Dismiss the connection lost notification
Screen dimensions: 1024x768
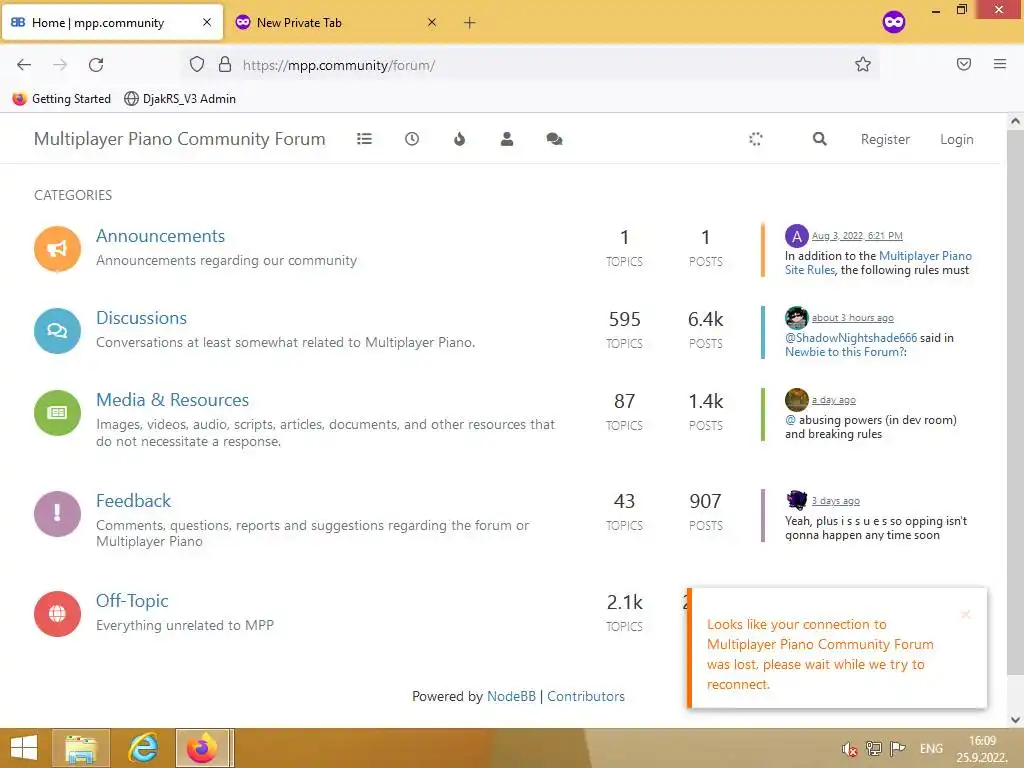click(x=965, y=614)
